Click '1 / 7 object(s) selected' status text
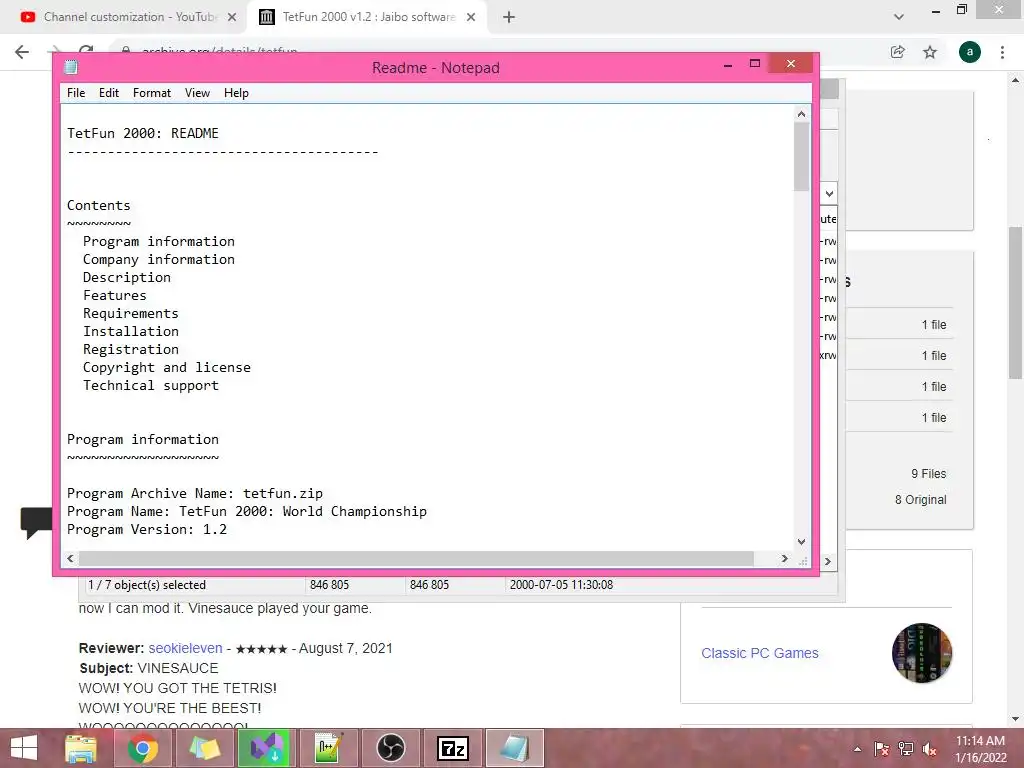 [x=147, y=584]
